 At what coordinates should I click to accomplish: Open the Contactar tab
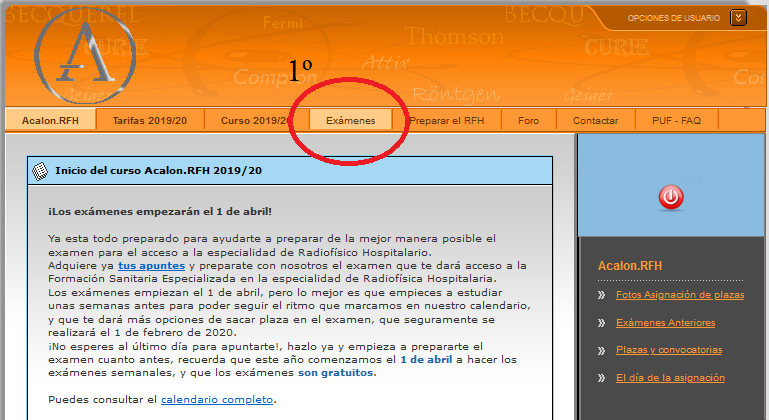(x=595, y=120)
